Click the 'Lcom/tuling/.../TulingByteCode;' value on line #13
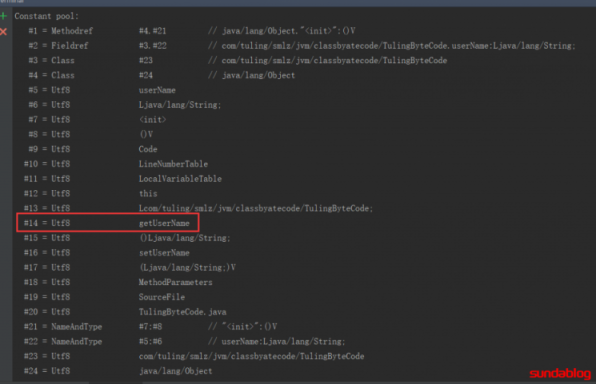 coord(256,208)
